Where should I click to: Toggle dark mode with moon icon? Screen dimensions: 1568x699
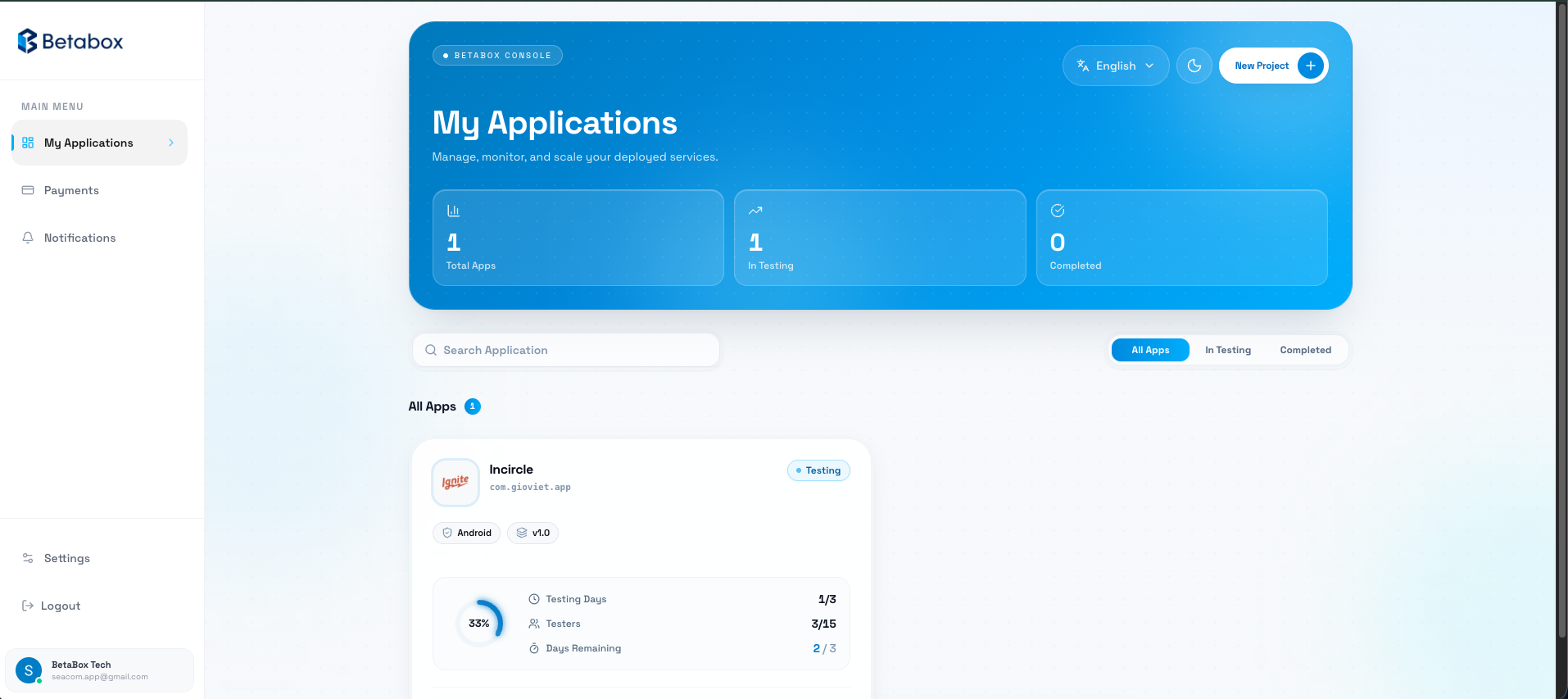pyautogui.click(x=1194, y=66)
